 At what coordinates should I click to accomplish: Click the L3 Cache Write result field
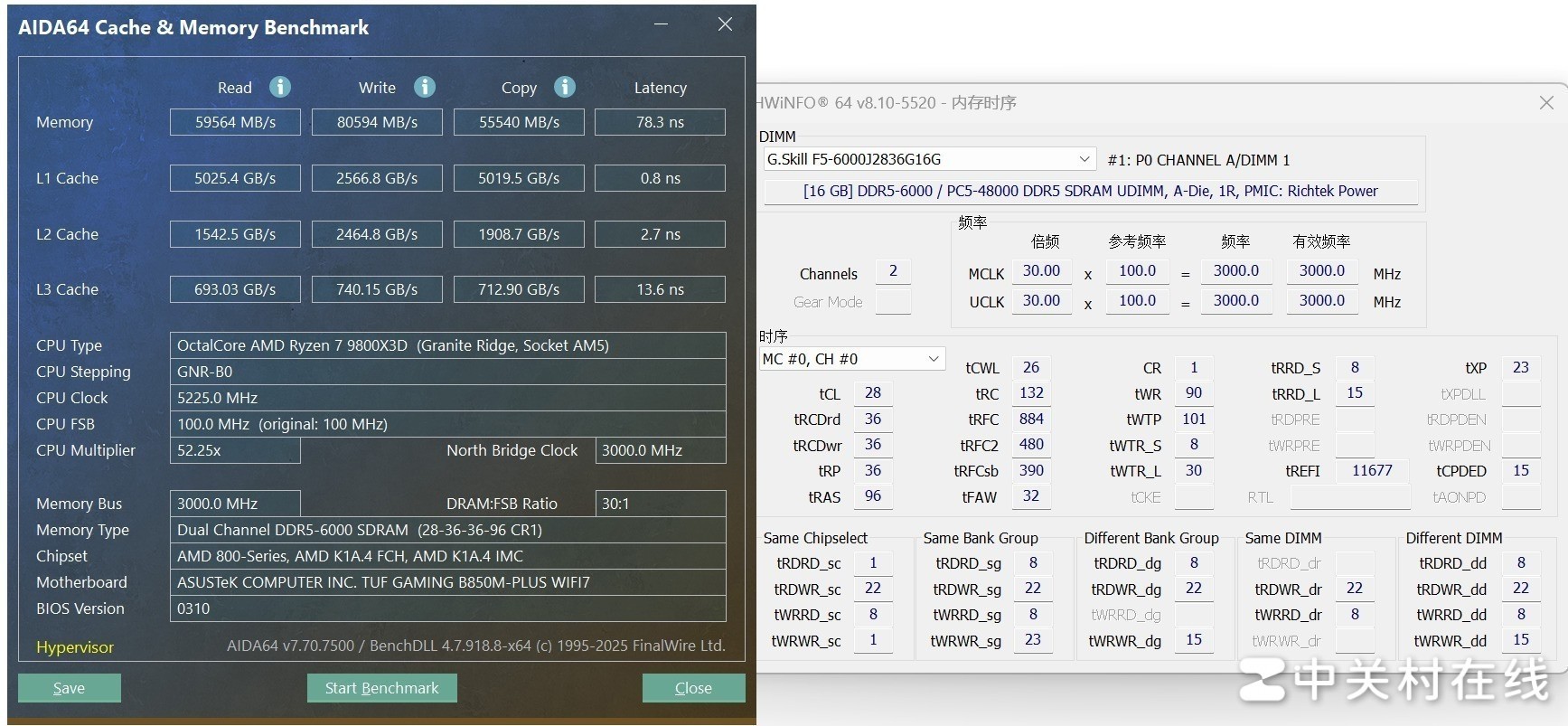click(x=377, y=289)
